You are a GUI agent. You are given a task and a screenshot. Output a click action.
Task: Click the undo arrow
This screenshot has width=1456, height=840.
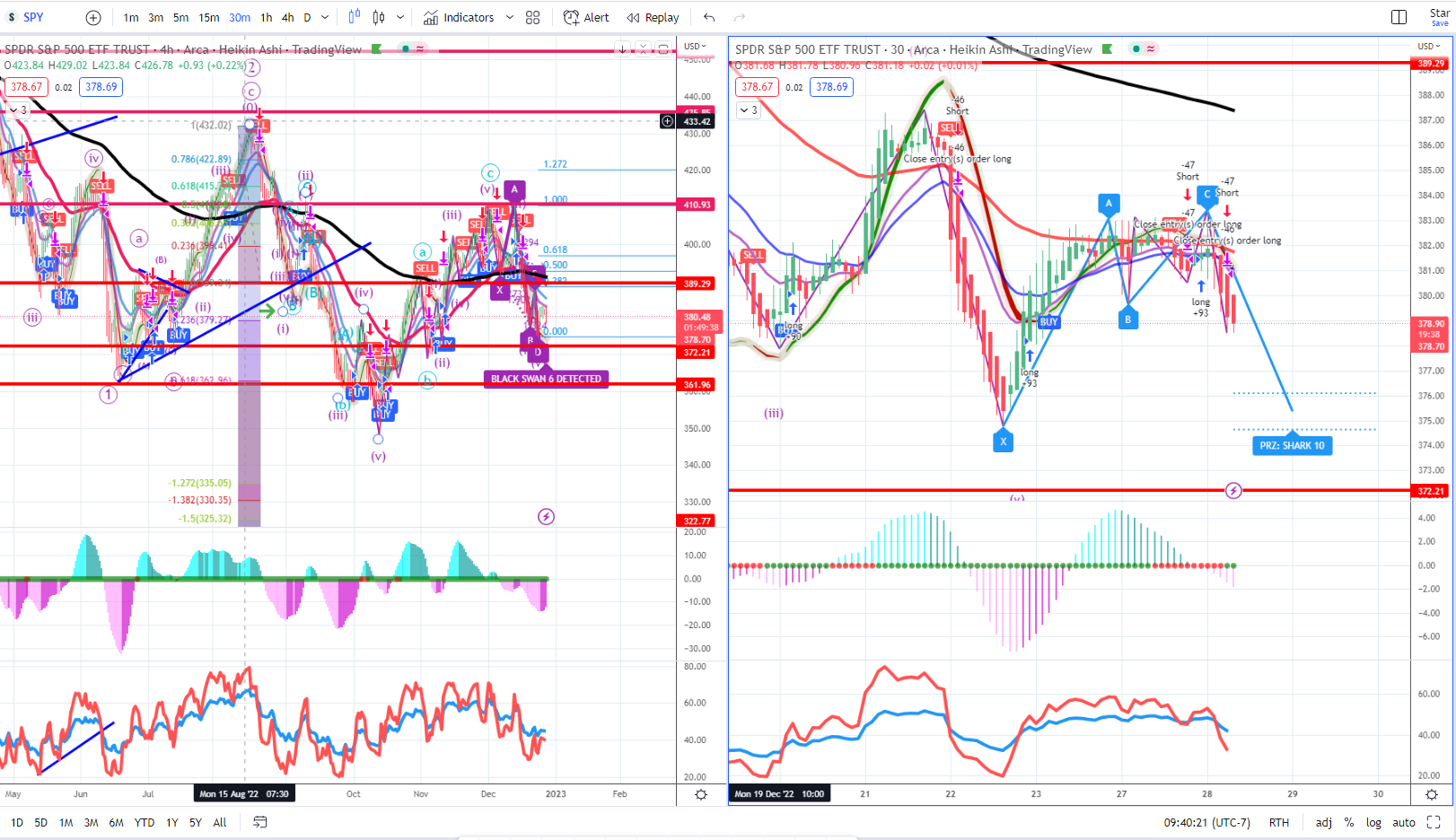pyautogui.click(x=709, y=17)
